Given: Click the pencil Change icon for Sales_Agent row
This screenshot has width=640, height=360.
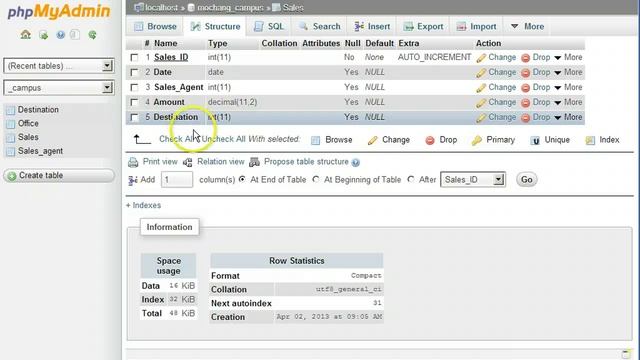Looking at the screenshot, I should coord(481,88).
